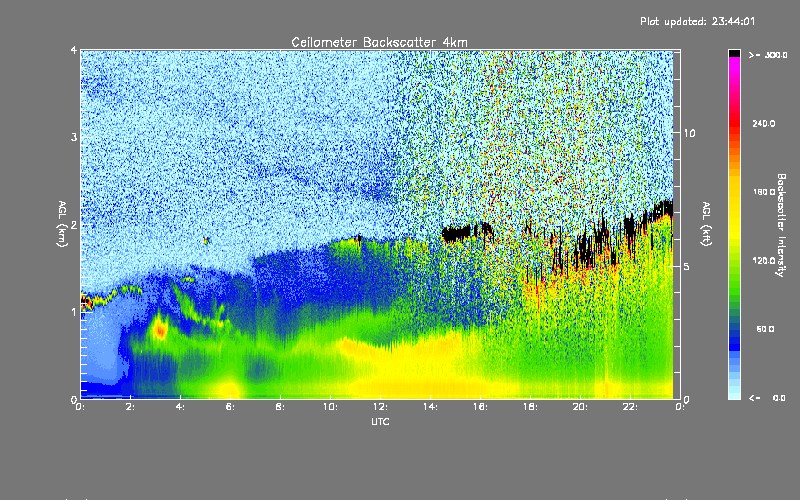The height and width of the screenshot is (500, 800).
Task: Click the "4" tick on the km axis
Action: coord(74,50)
